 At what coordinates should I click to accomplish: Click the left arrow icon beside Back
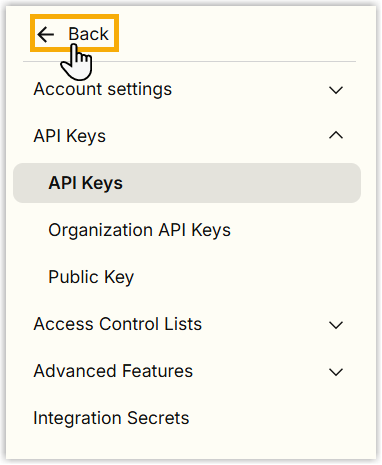click(46, 34)
